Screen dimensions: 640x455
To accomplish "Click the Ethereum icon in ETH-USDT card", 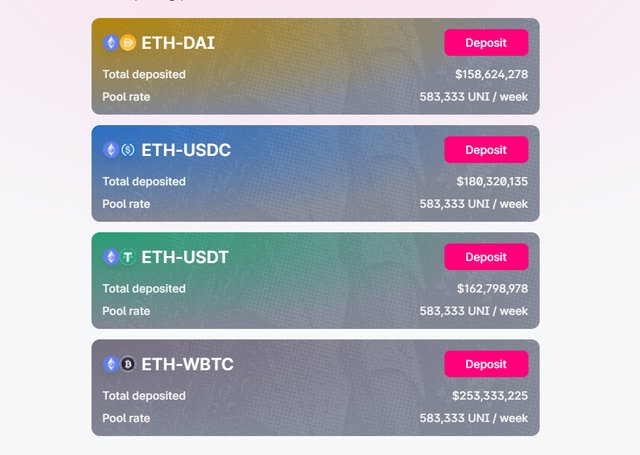I will tap(111, 257).
